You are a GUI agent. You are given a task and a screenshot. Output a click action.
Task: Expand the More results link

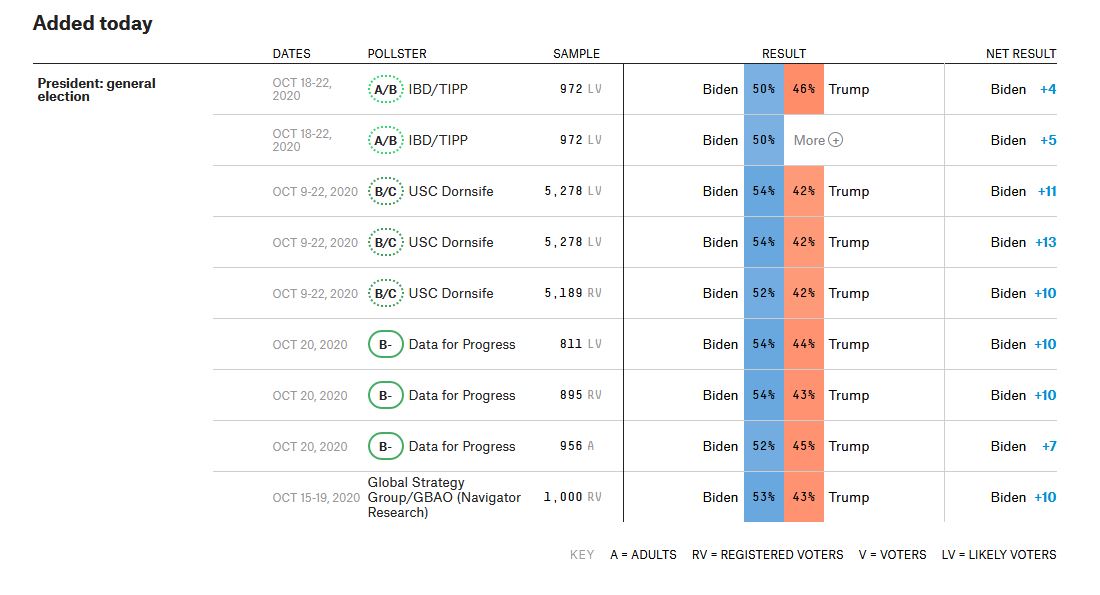[809, 140]
